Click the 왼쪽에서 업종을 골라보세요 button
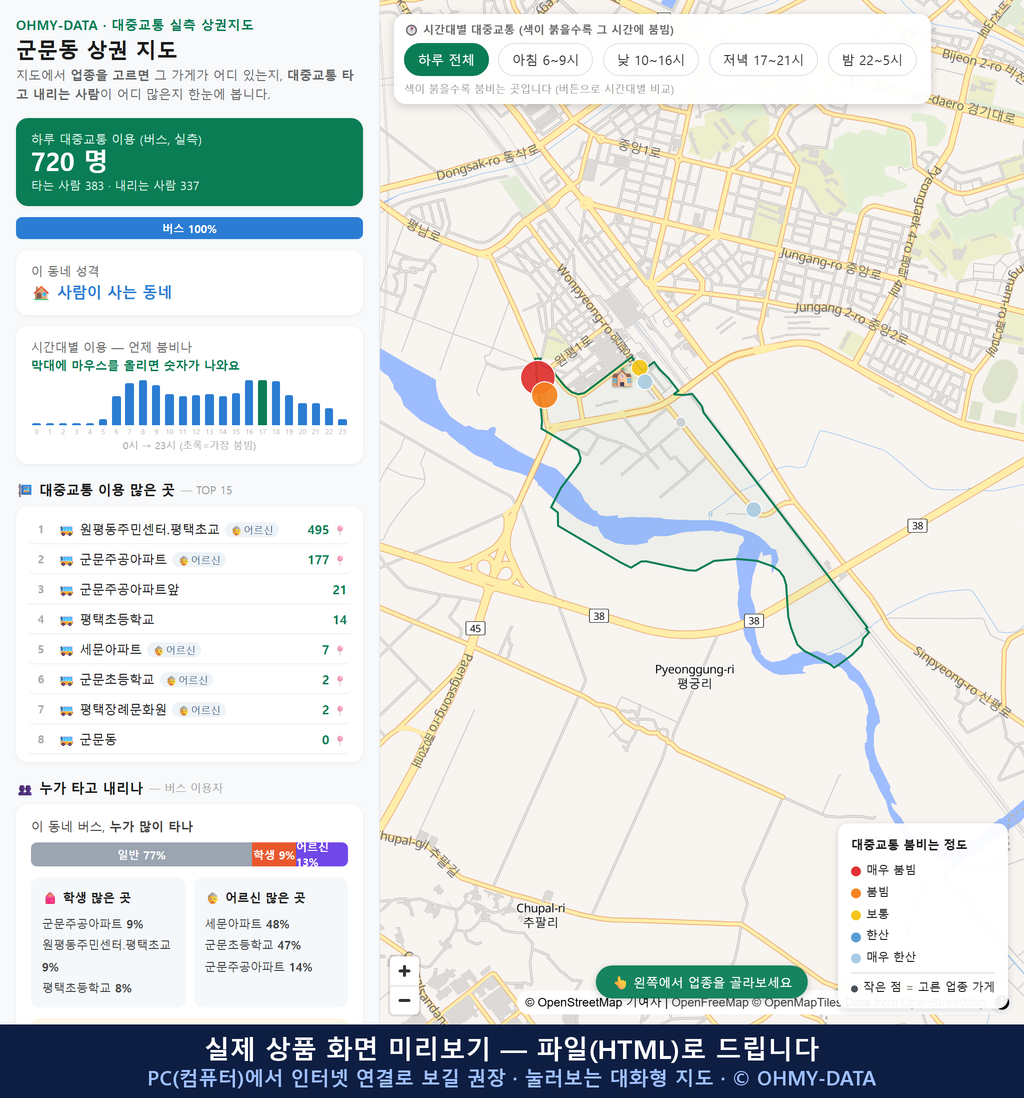 (701, 982)
